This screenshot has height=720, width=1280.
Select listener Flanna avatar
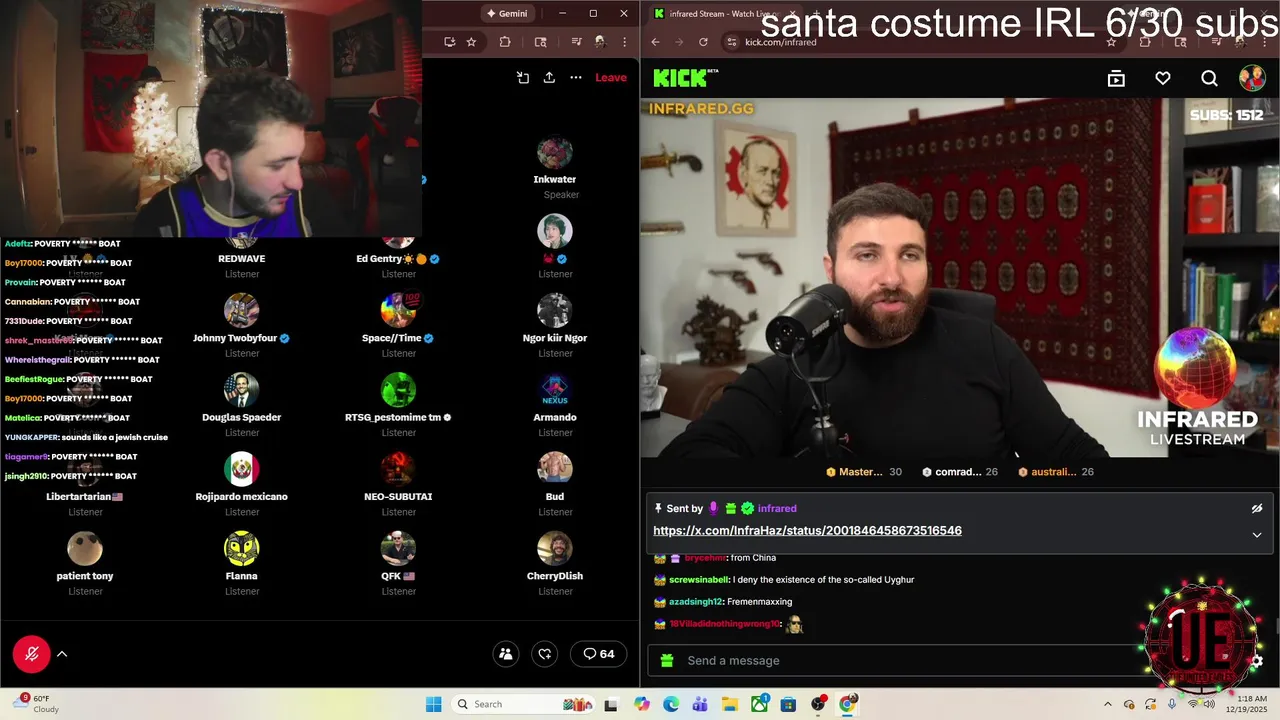click(x=242, y=548)
